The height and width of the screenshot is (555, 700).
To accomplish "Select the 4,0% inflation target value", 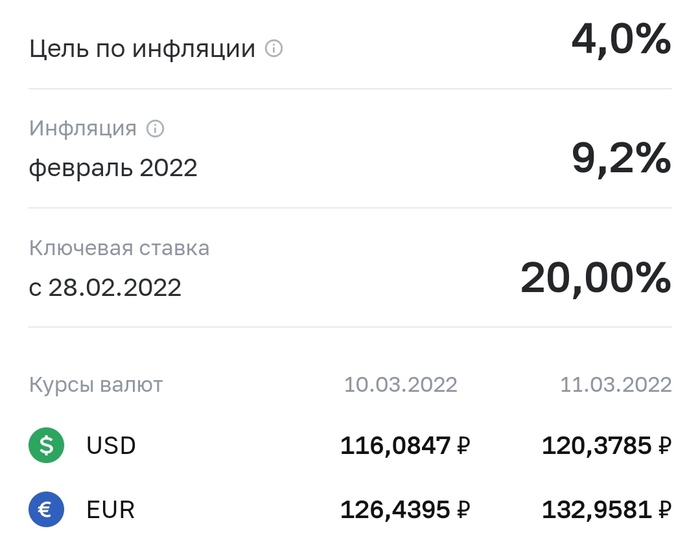I will [x=620, y=40].
